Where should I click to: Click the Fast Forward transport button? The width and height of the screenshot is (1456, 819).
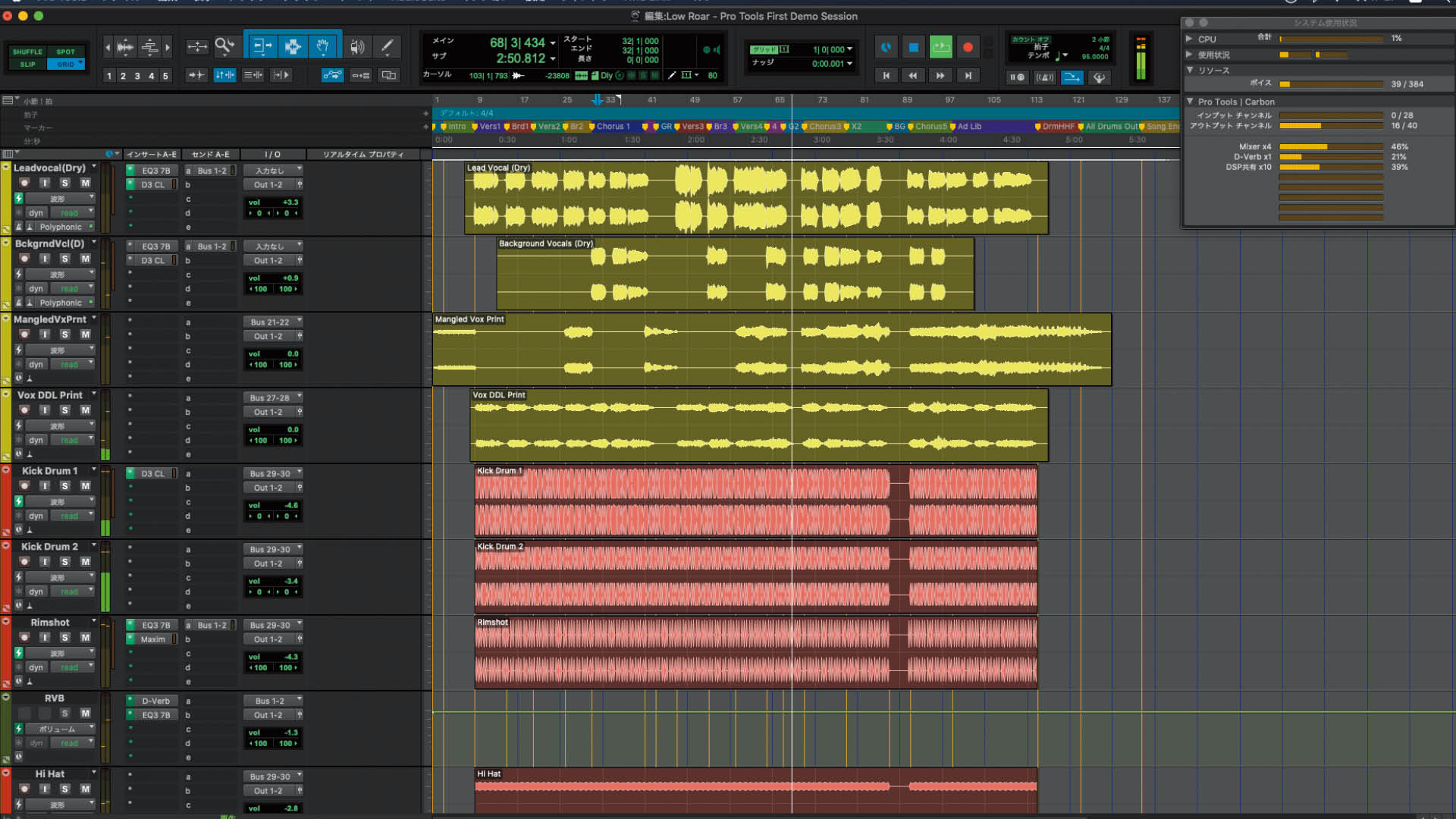click(940, 75)
